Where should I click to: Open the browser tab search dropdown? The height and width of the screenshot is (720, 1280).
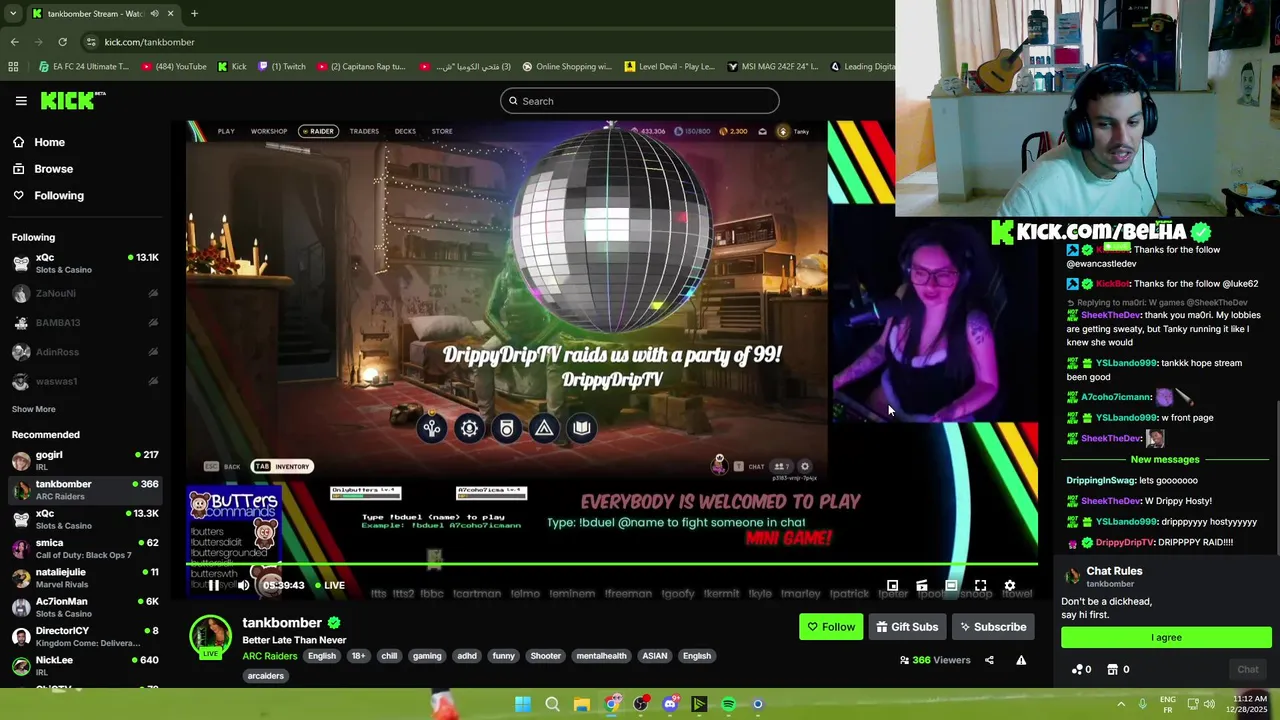12,14
